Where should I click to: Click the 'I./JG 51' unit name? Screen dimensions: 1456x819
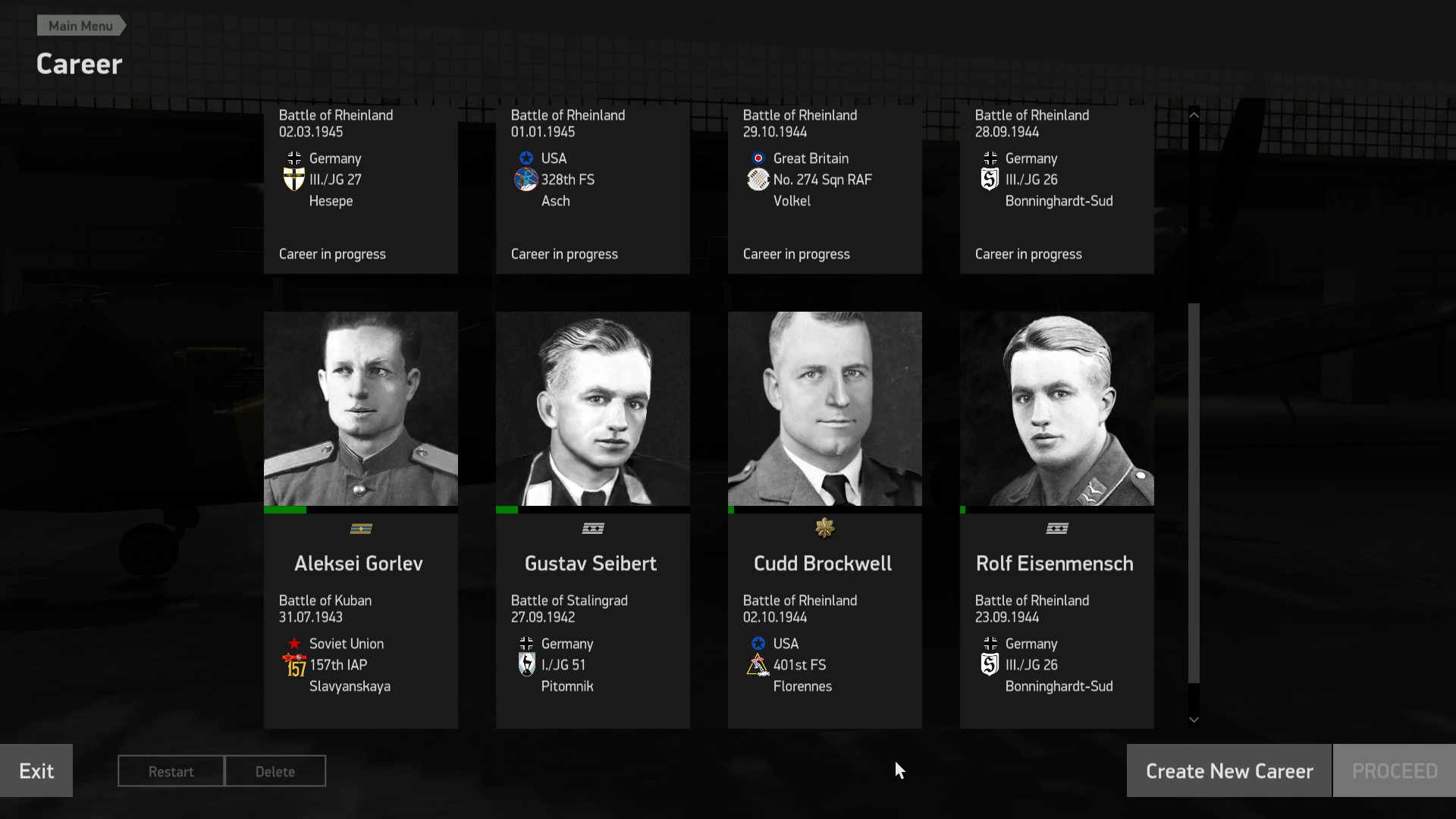(563, 665)
